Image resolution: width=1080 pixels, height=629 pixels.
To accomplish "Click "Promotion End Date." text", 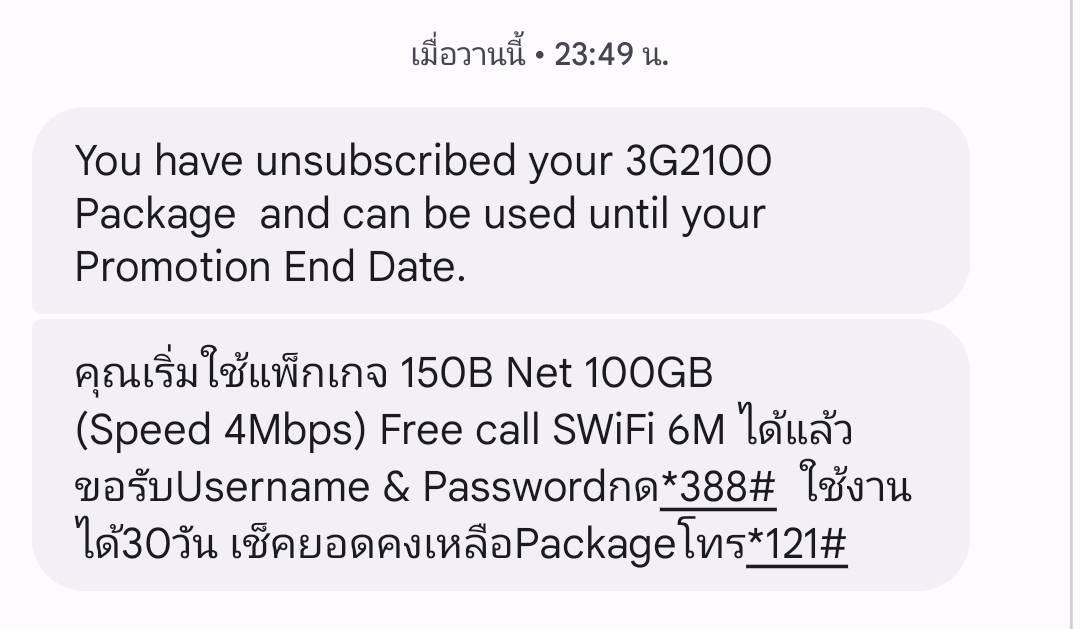I will coord(270,268).
